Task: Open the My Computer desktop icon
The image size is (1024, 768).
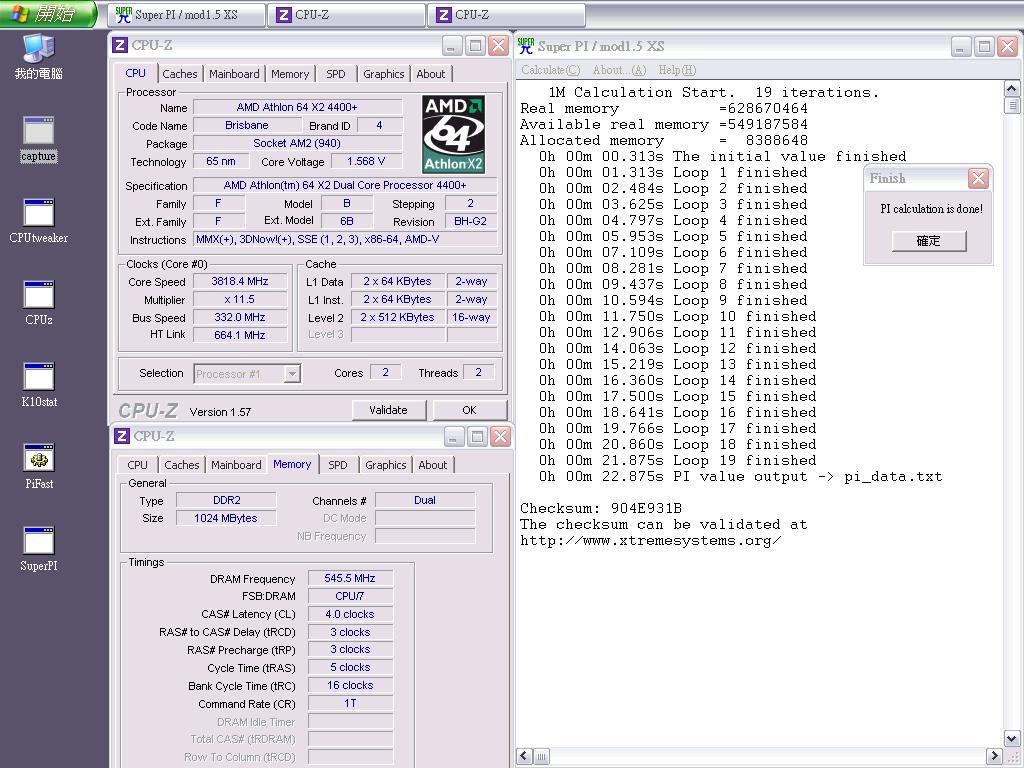Action: (x=39, y=56)
